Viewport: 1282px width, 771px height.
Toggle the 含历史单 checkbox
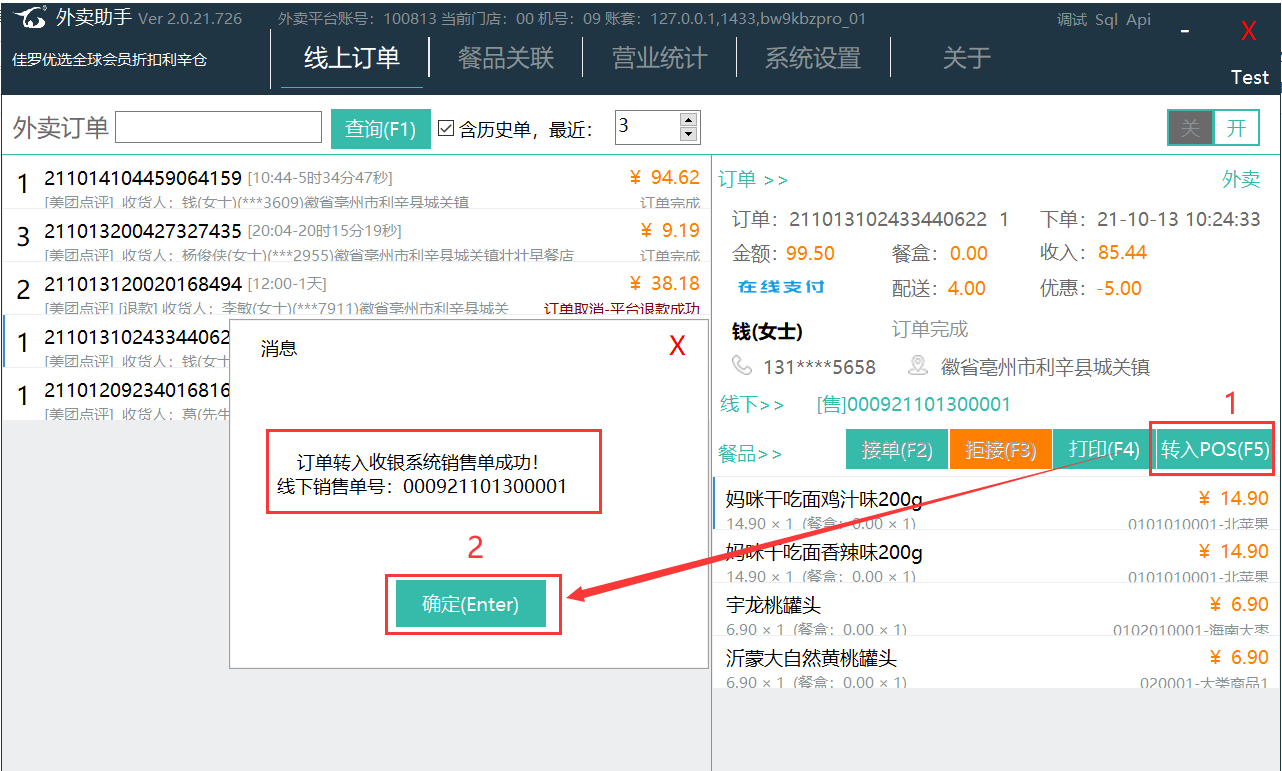point(446,128)
